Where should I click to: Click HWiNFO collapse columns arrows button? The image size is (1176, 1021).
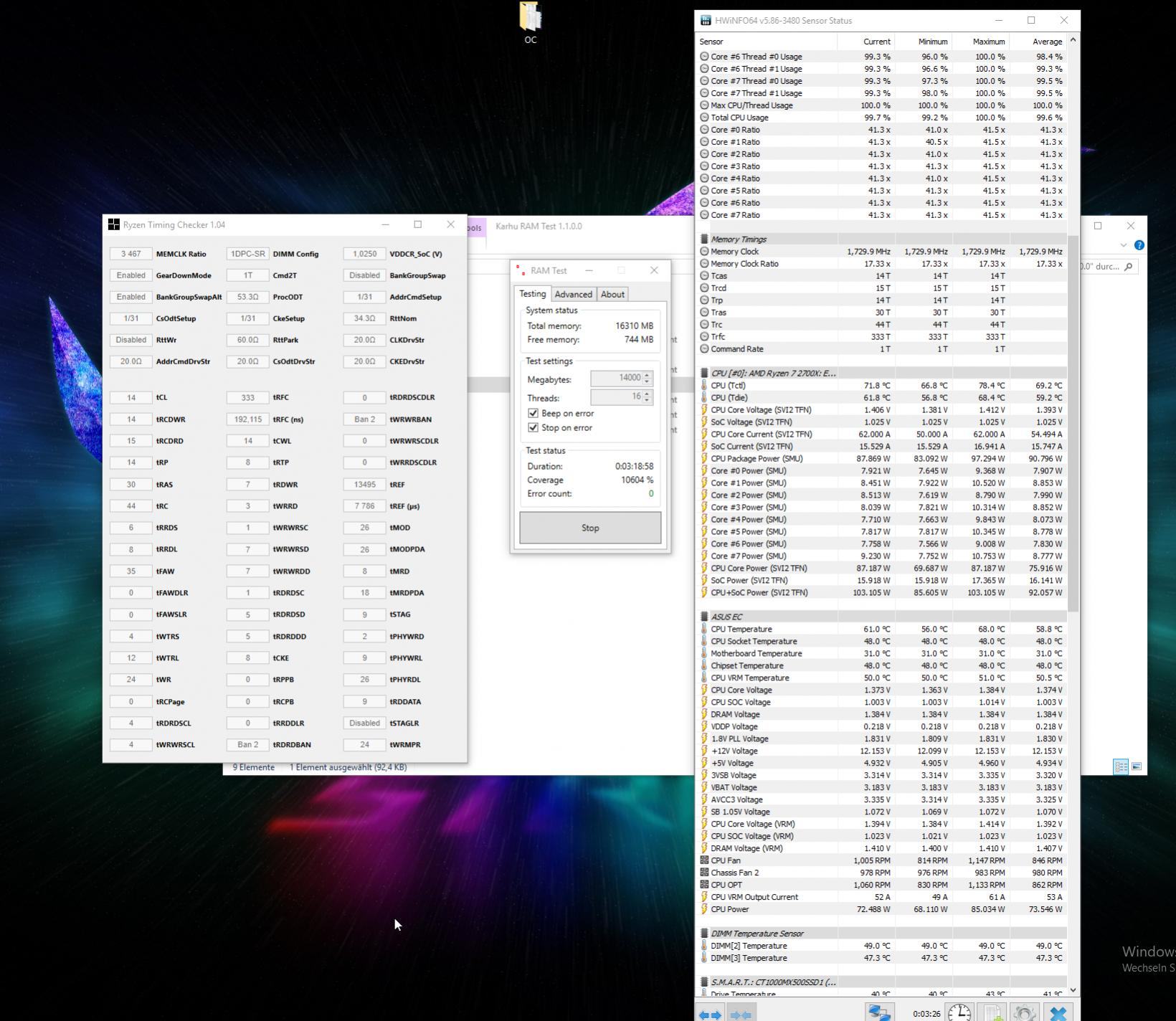coord(740,1014)
